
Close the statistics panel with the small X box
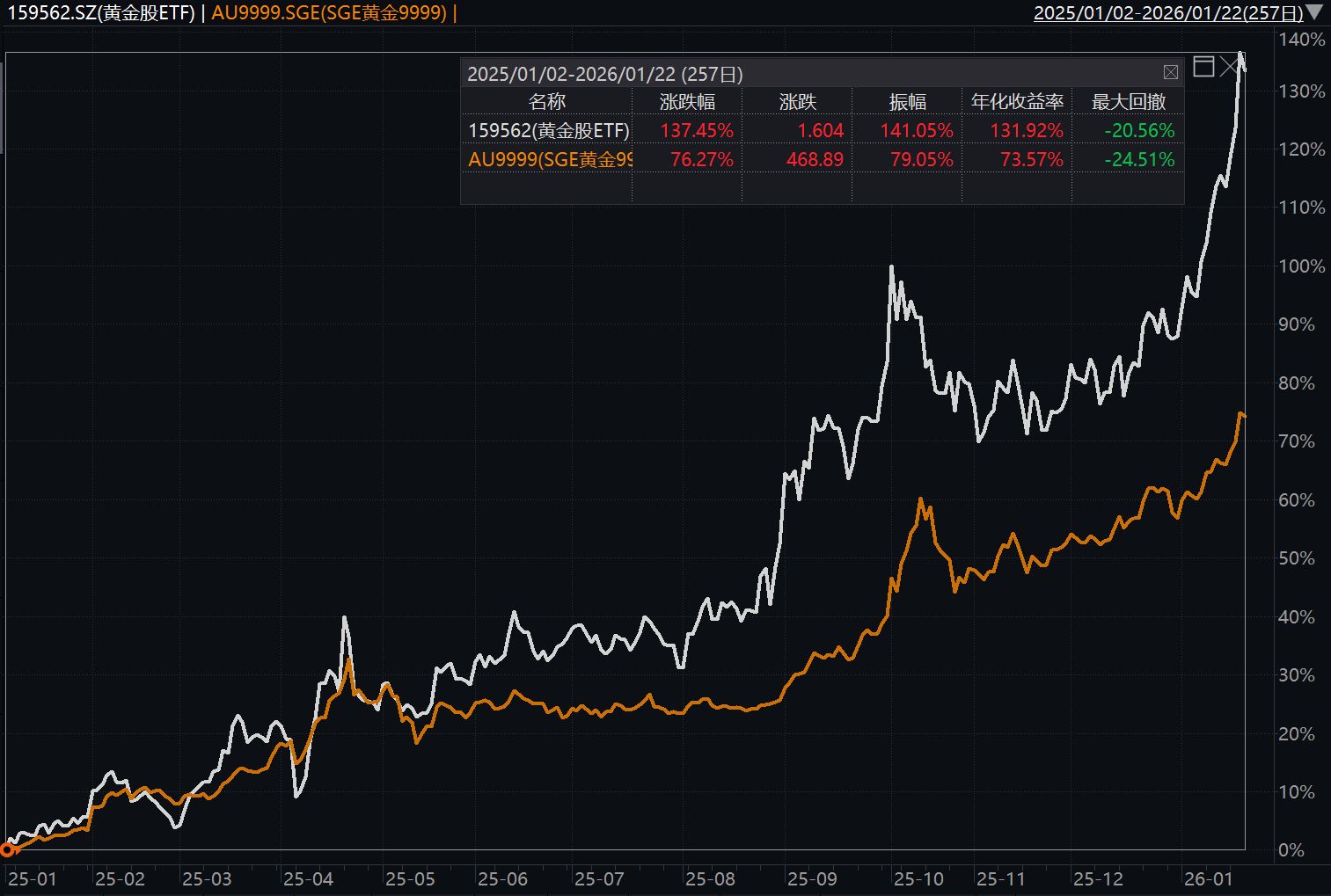coord(1170,73)
